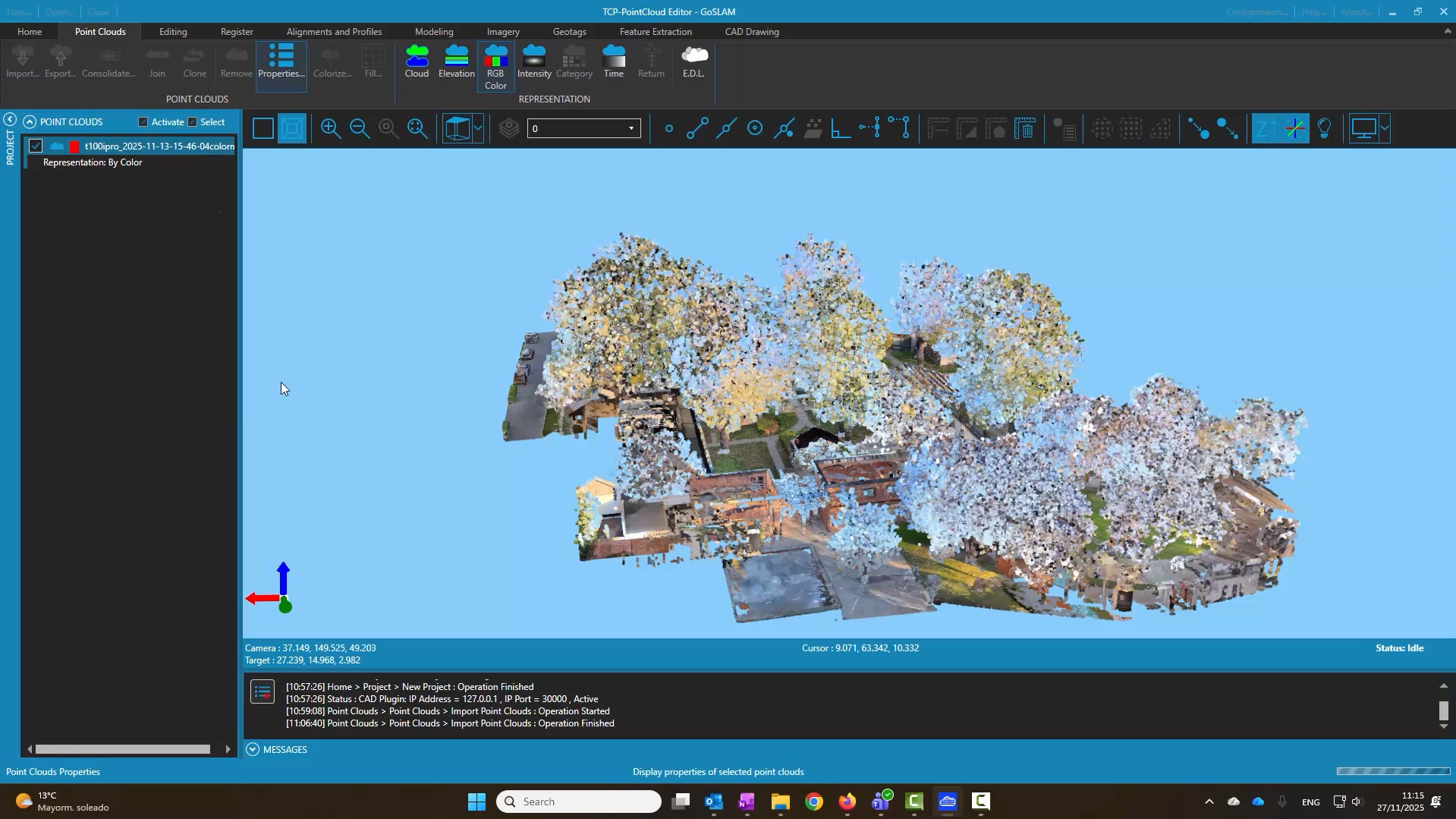Uncheck the t100ipro point cloud visibility box
The image size is (1456, 819).
click(36, 146)
